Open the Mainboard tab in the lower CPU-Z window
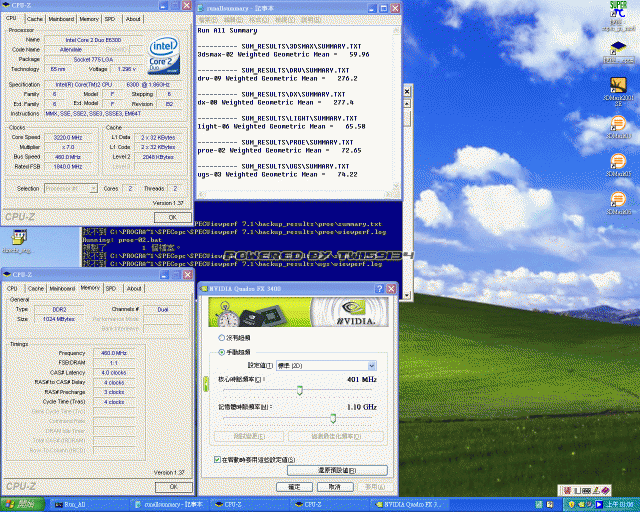640x512 pixels. (62, 288)
